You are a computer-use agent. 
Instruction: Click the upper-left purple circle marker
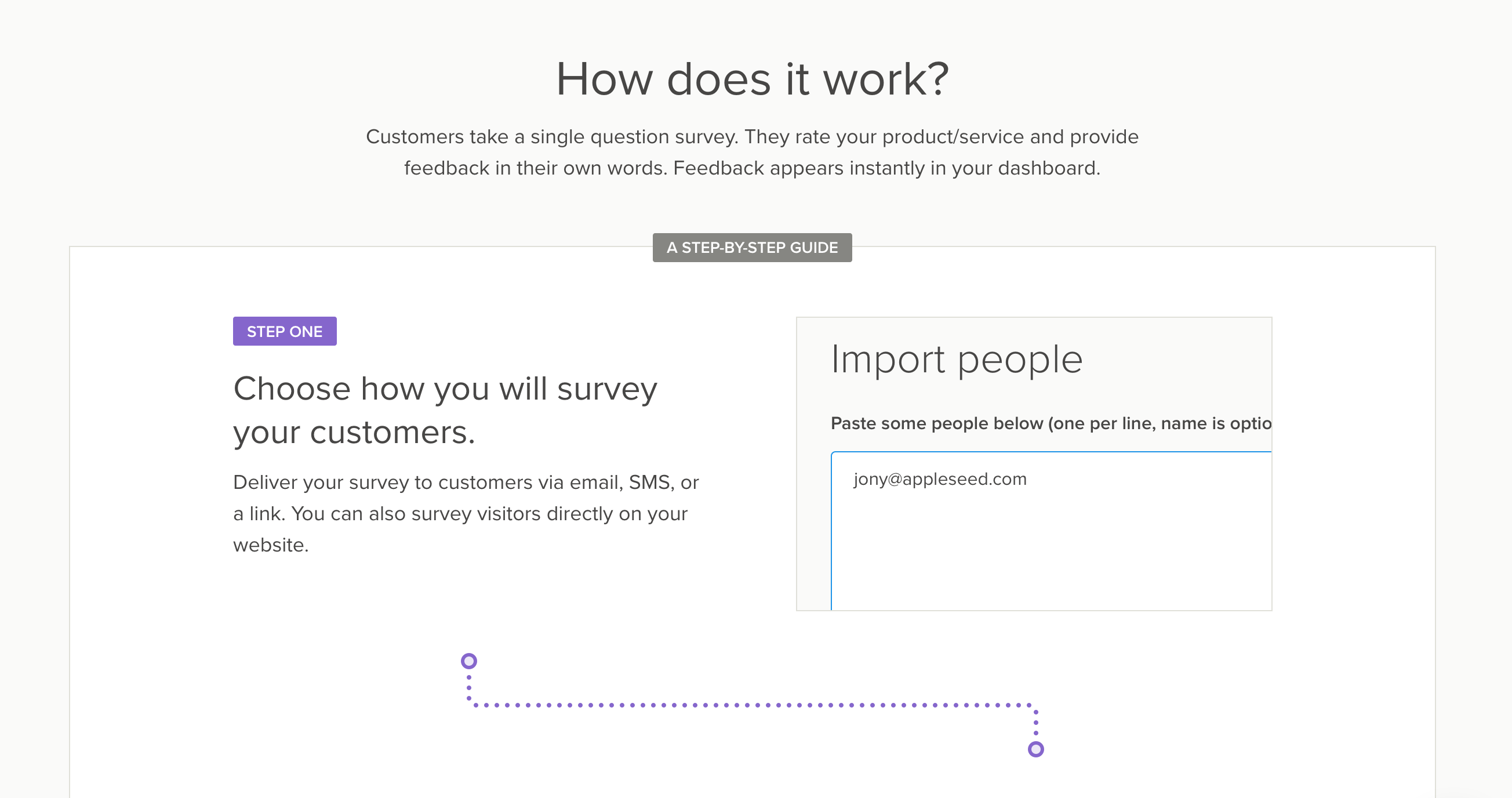pos(468,661)
